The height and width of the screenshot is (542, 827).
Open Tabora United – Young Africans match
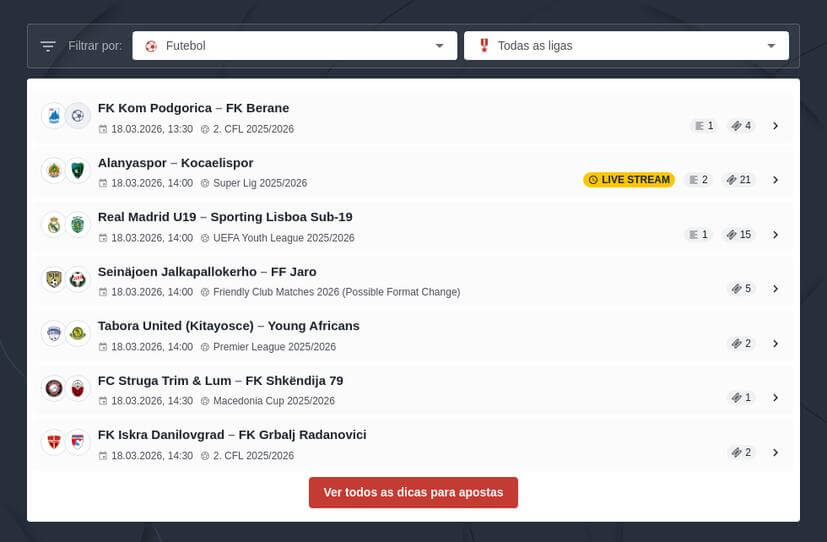[228, 326]
